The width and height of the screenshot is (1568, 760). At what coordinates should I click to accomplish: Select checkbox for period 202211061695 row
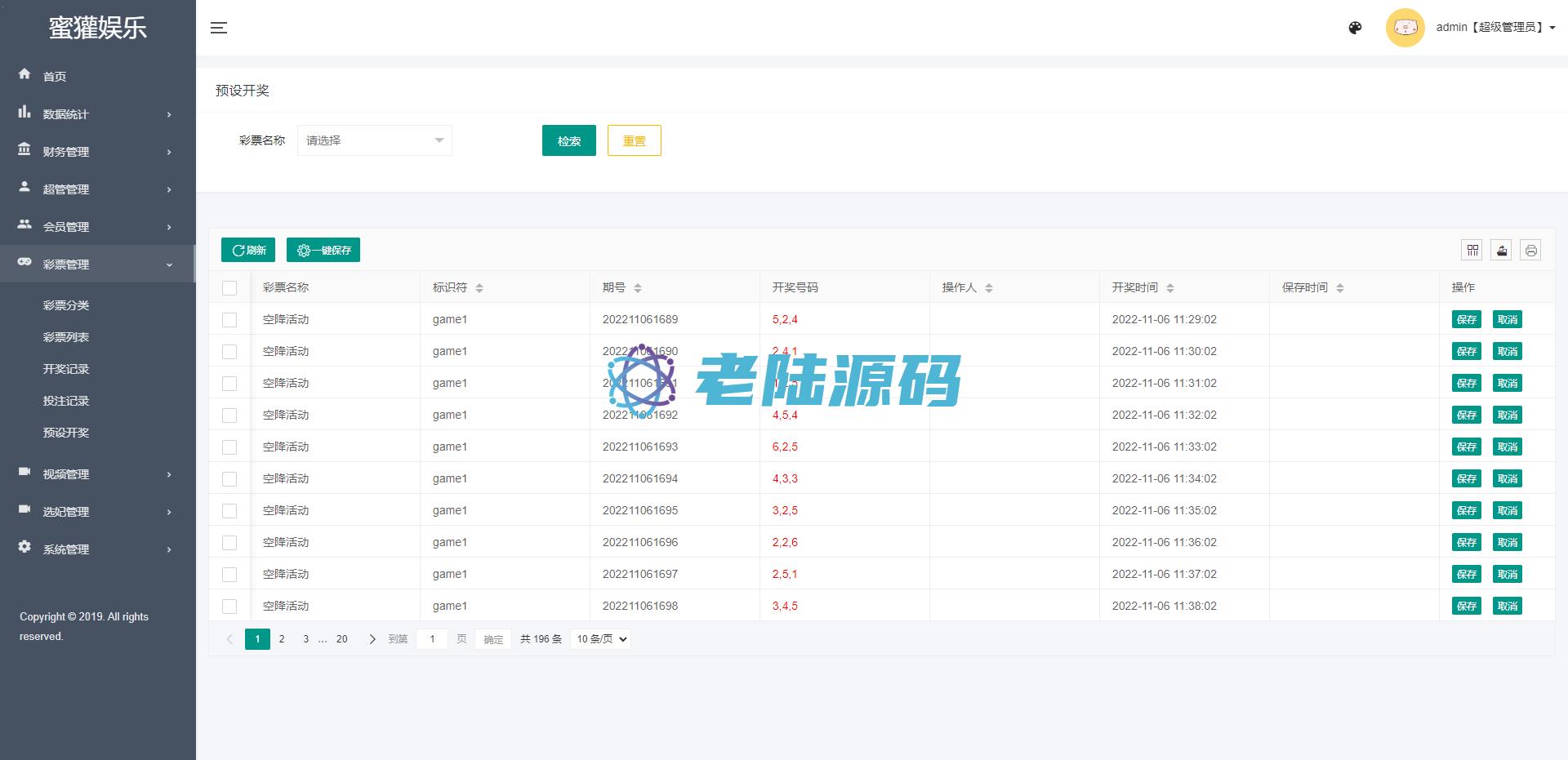pyautogui.click(x=229, y=511)
